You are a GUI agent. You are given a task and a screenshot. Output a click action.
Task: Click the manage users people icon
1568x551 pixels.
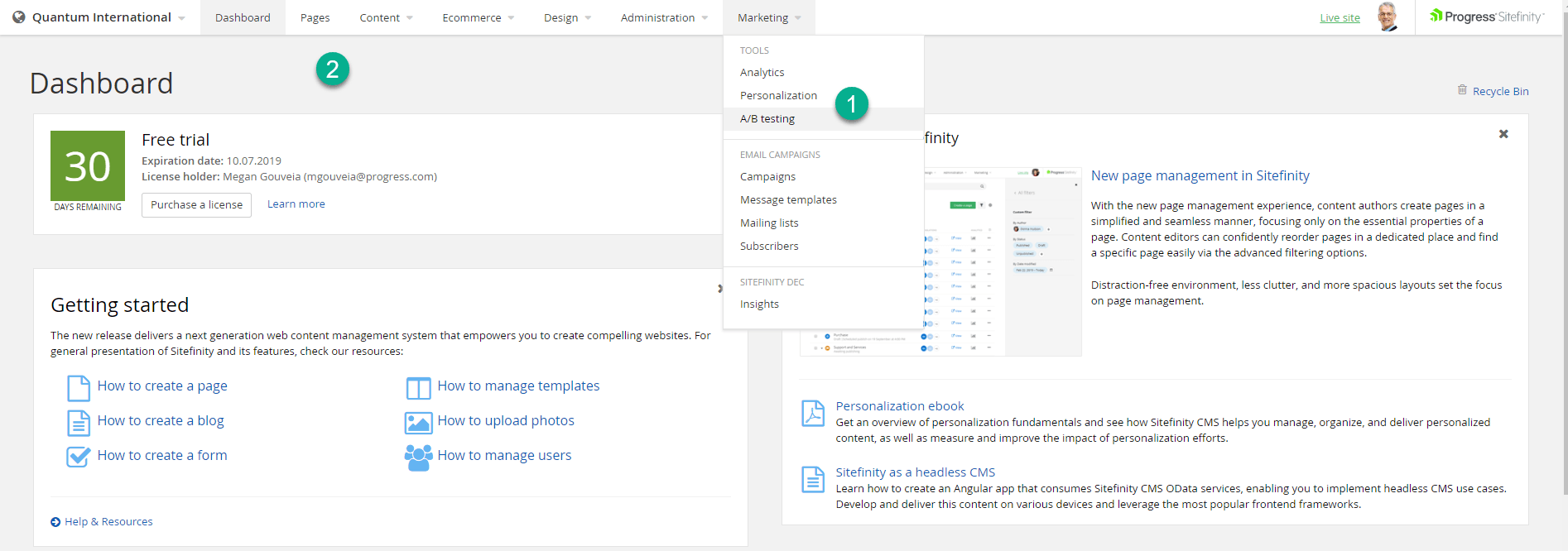pos(418,458)
